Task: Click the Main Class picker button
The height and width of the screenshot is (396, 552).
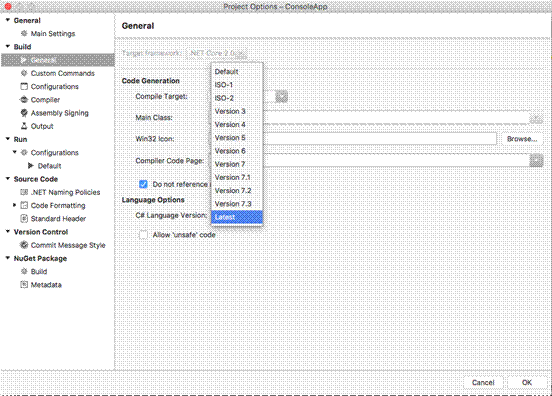Action: click(x=536, y=118)
